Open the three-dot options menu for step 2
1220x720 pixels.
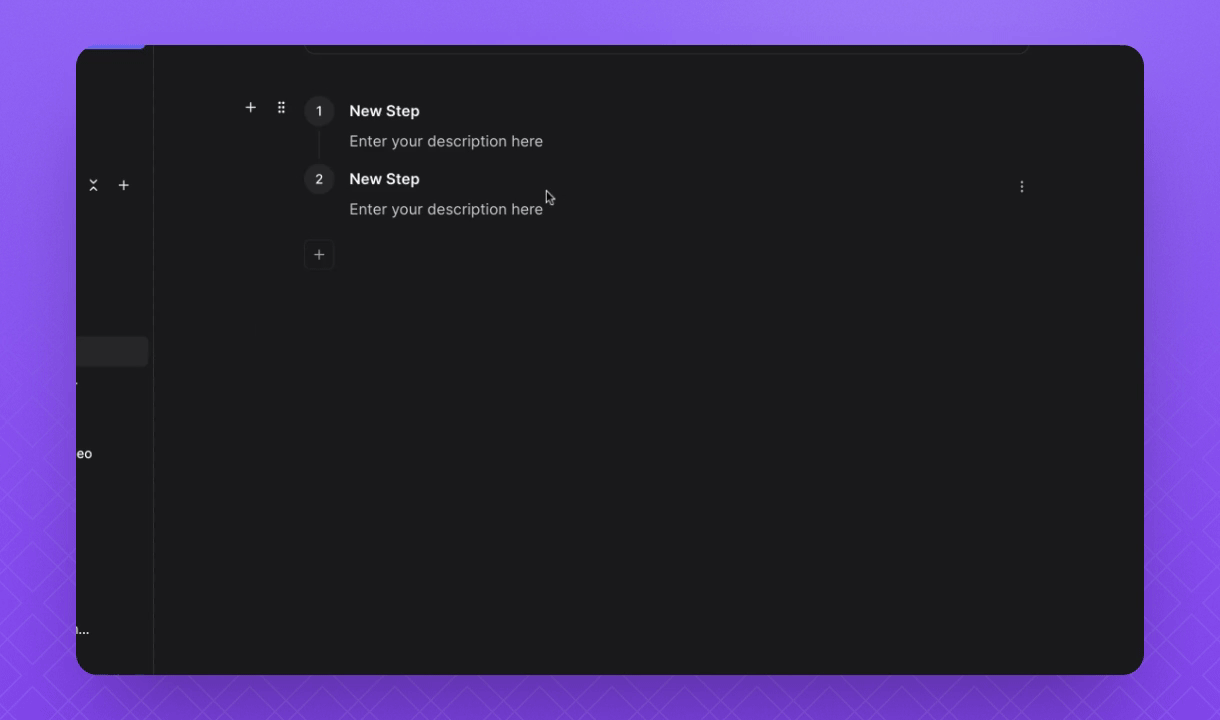click(1022, 187)
